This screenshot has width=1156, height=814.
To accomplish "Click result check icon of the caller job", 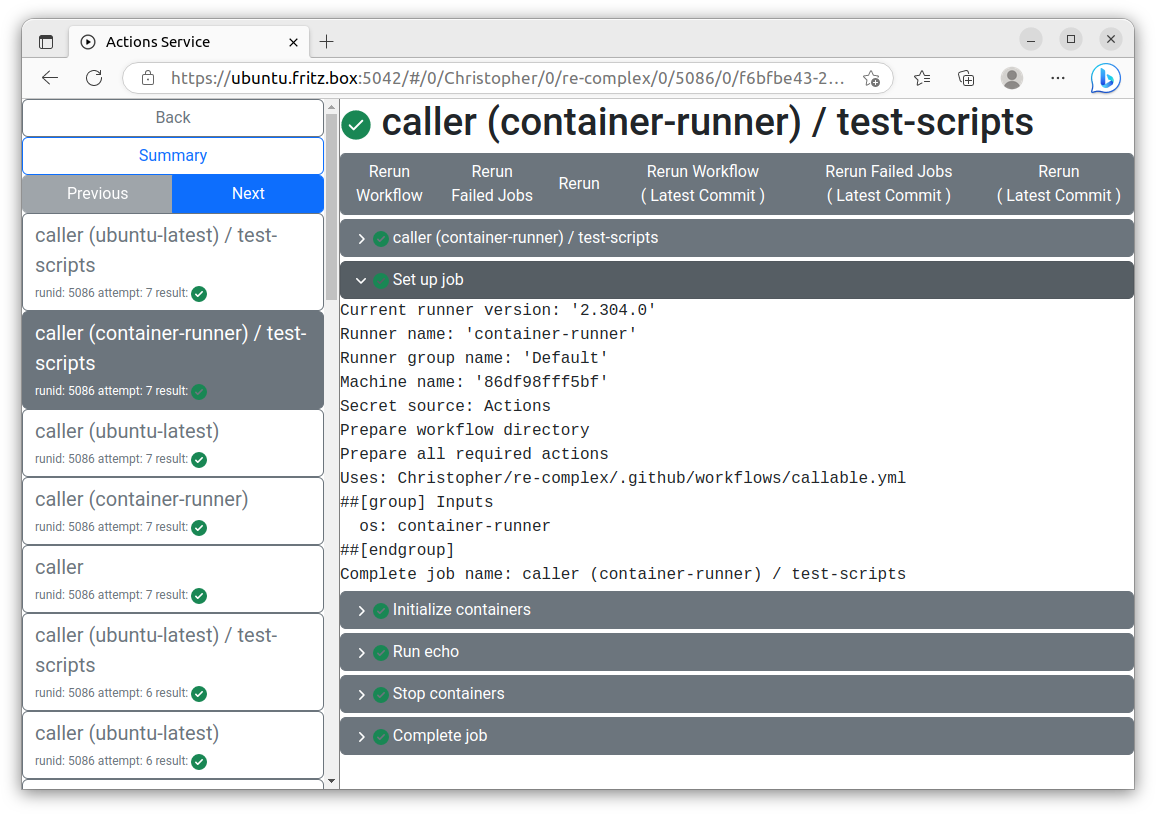I will 199,596.
